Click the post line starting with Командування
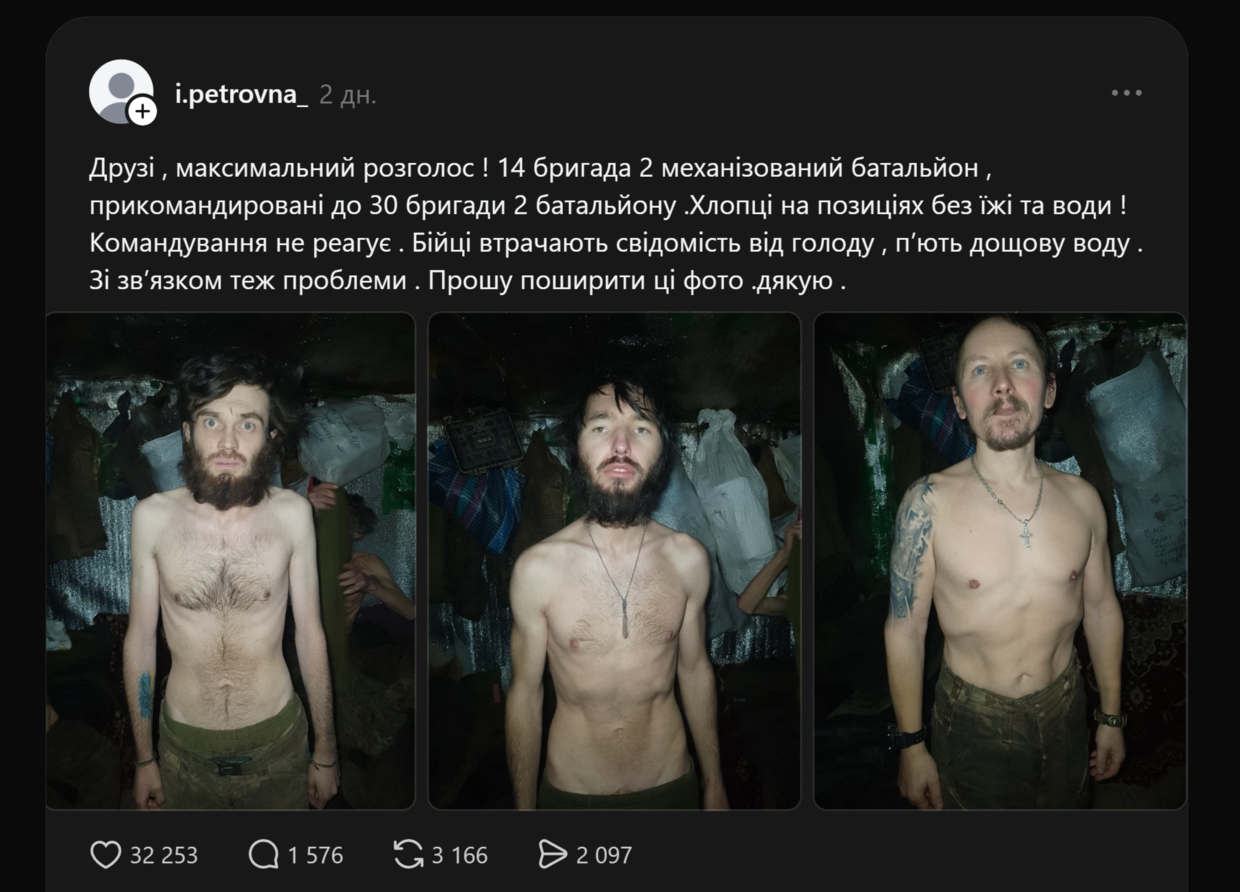This screenshot has width=1240, height=892. [x=613, y=243]
